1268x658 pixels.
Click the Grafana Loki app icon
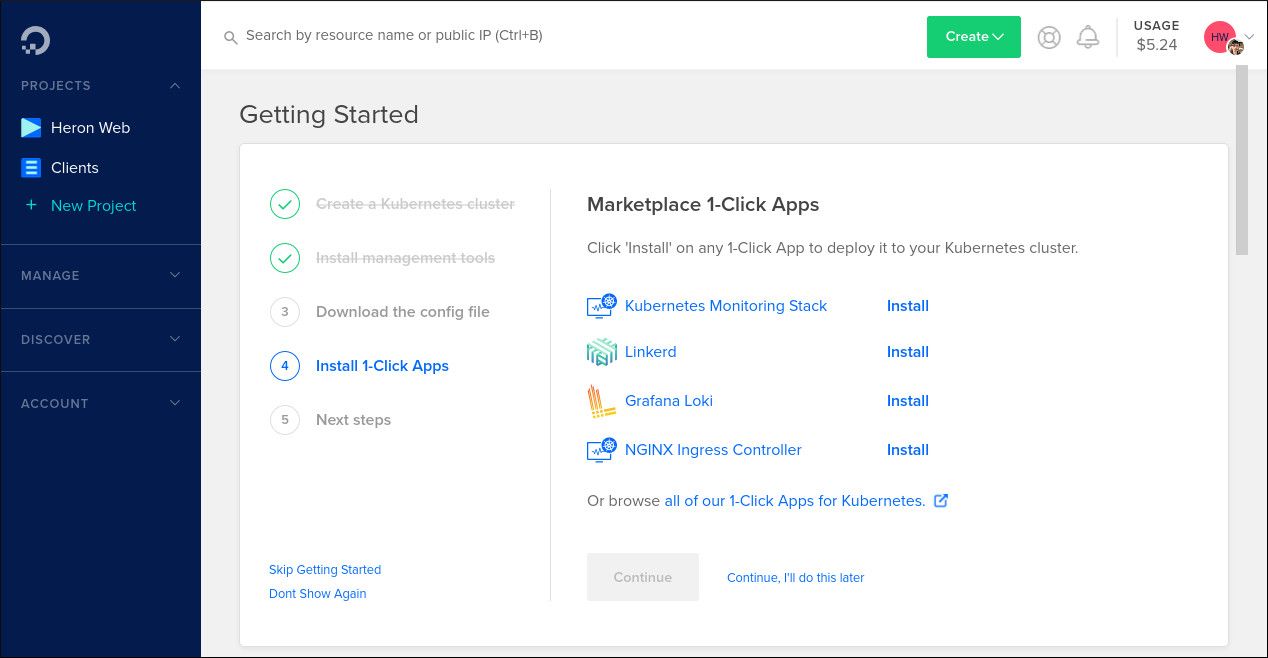coord(601,401)
